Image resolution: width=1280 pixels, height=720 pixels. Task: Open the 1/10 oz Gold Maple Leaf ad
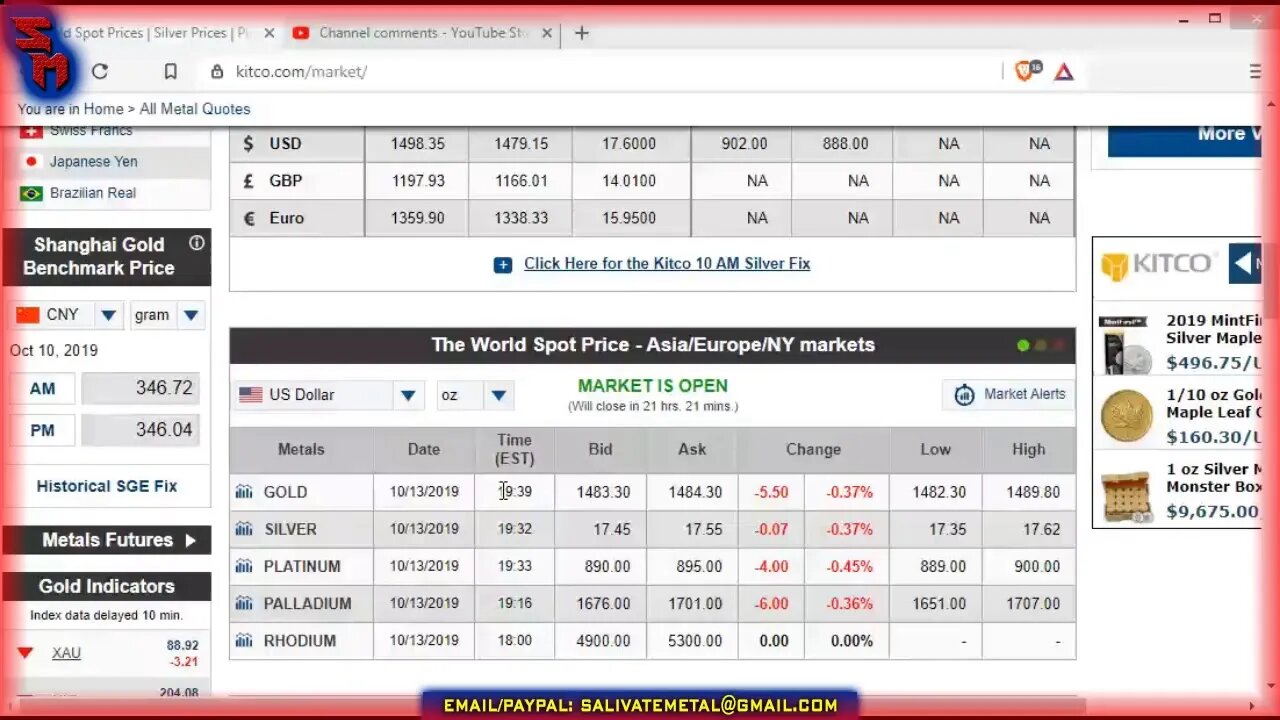(x=1179, y=416)
